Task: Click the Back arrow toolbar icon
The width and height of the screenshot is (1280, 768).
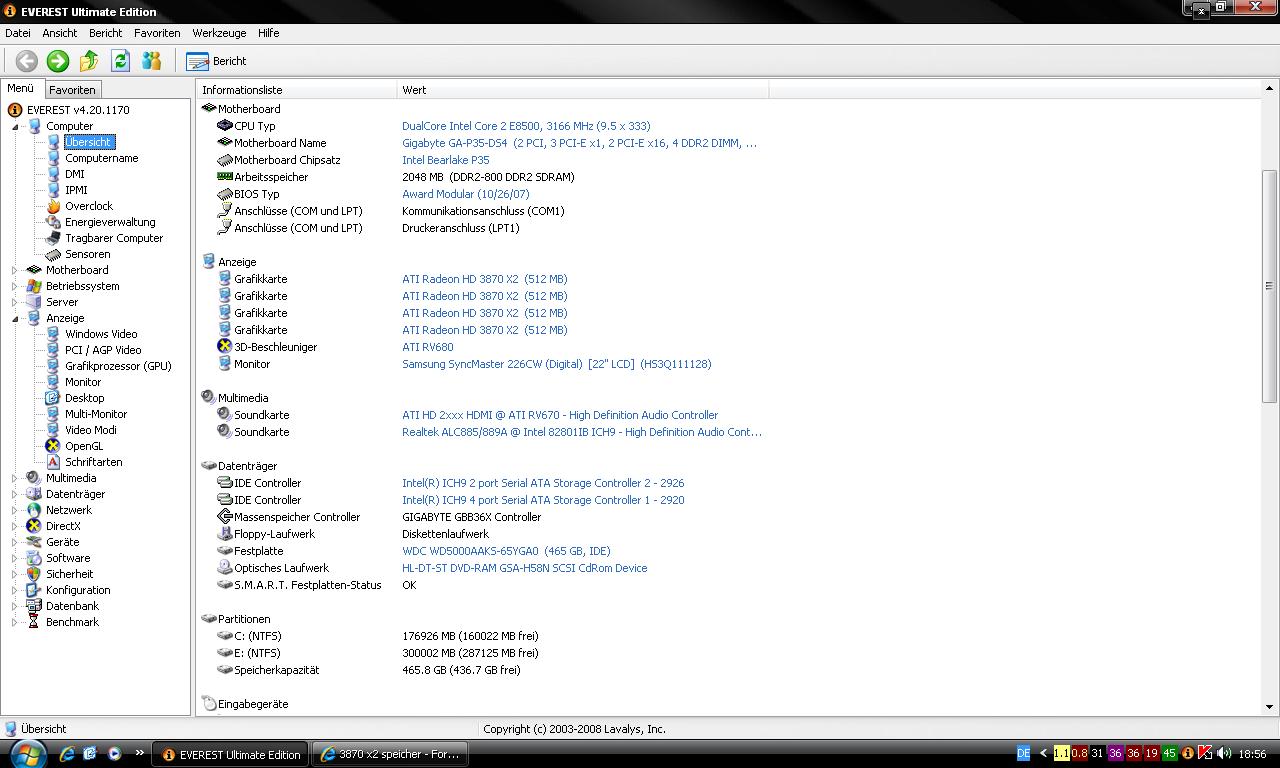Action: 27,61
